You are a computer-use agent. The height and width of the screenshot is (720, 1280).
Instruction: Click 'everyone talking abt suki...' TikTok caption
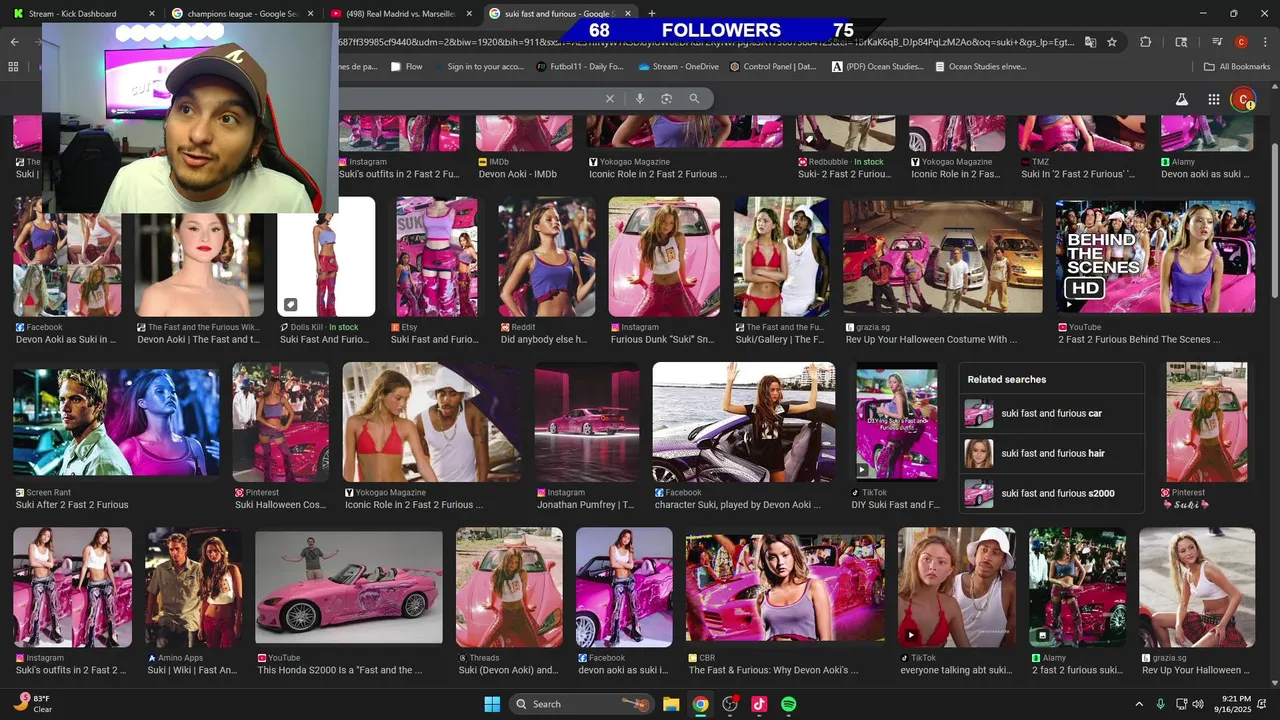[957, 670]
